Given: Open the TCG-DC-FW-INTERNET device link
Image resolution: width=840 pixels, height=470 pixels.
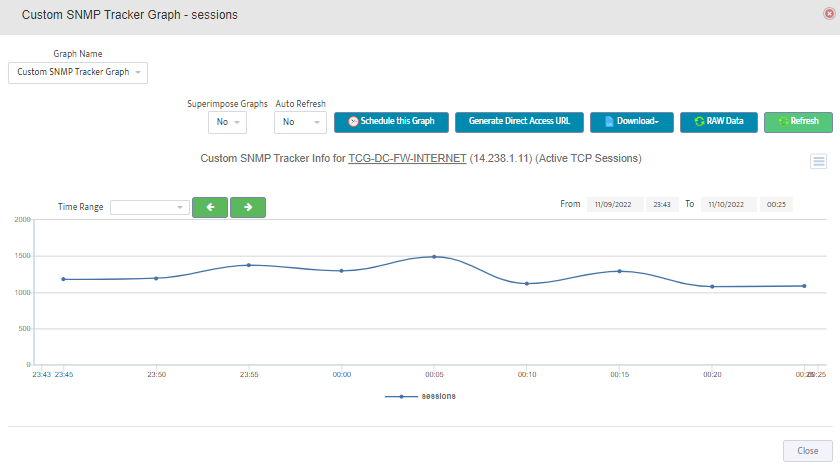Looking at the screenshot, I should tap(407, 159).
